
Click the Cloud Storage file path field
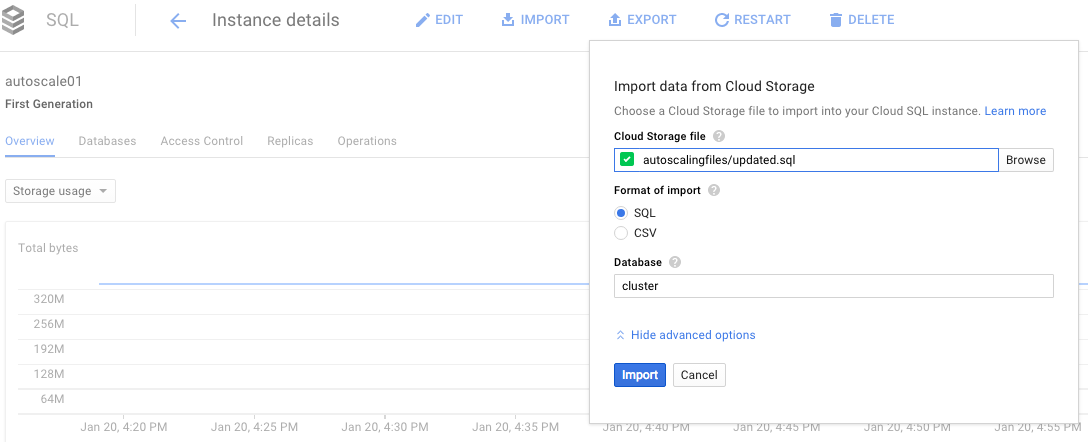(x=806, y=160)
